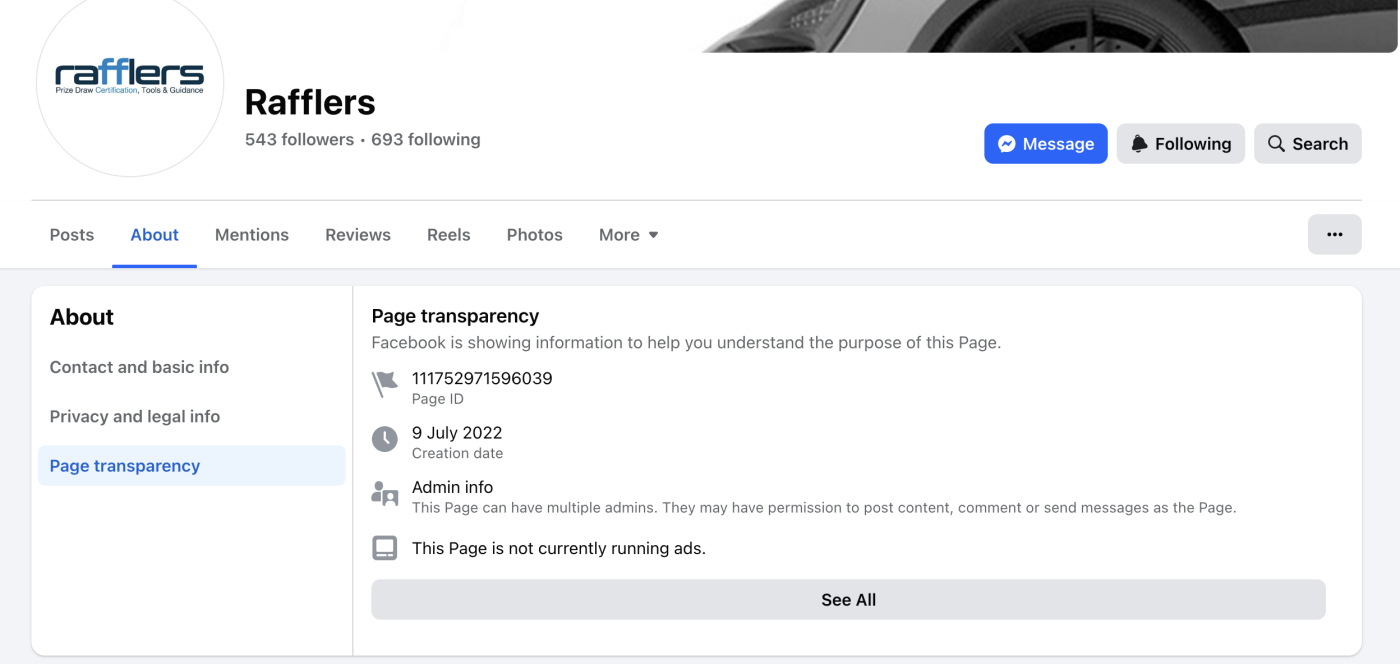Viewport: 1400px width, 664px height.
Task: Click the Following button
Action: pyautogui.click(x=1180, y=143)
